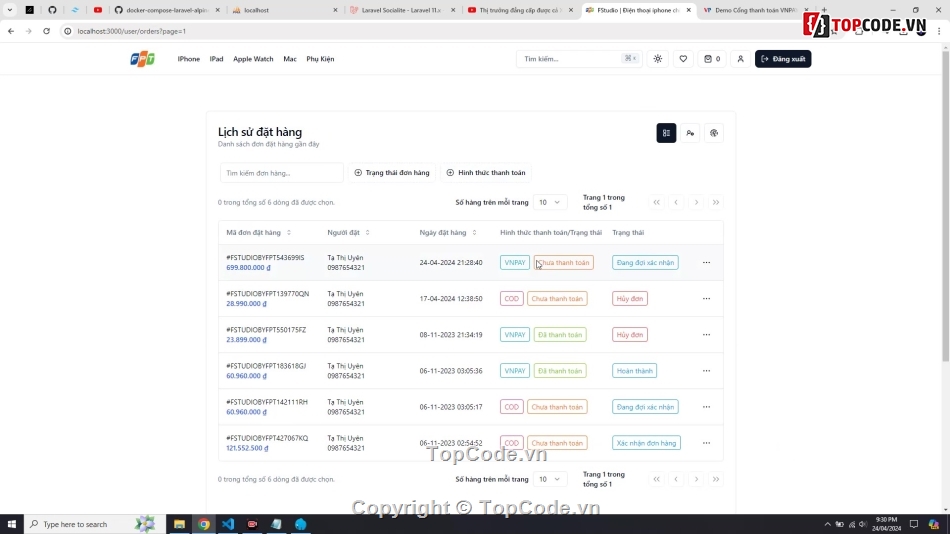The width and height of the screenshot is (950, 534).
Task: Click the 121.552.500 đ order total
Action: (247, 449)
